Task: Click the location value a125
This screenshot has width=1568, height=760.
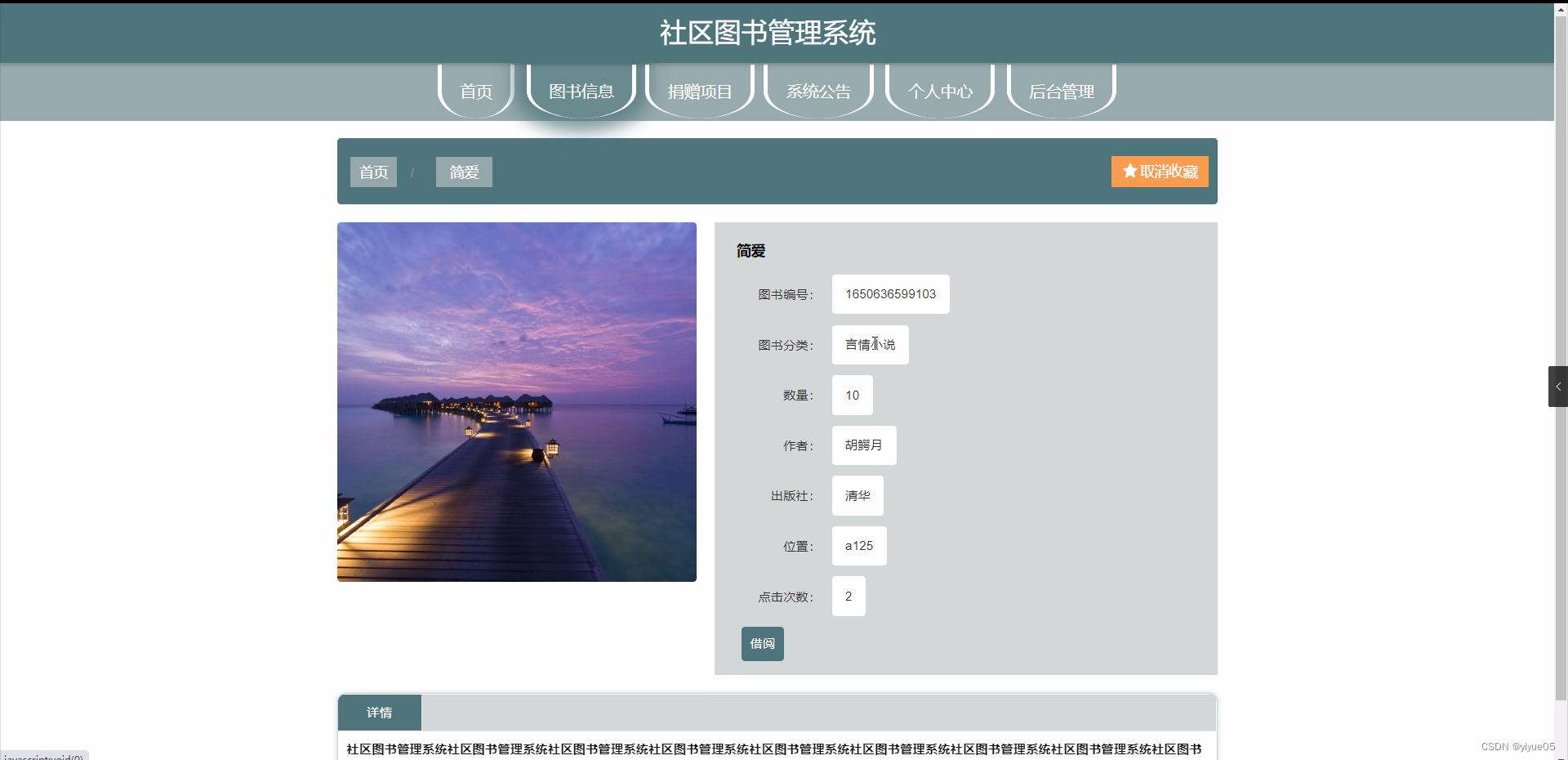Action: [859, 546]
